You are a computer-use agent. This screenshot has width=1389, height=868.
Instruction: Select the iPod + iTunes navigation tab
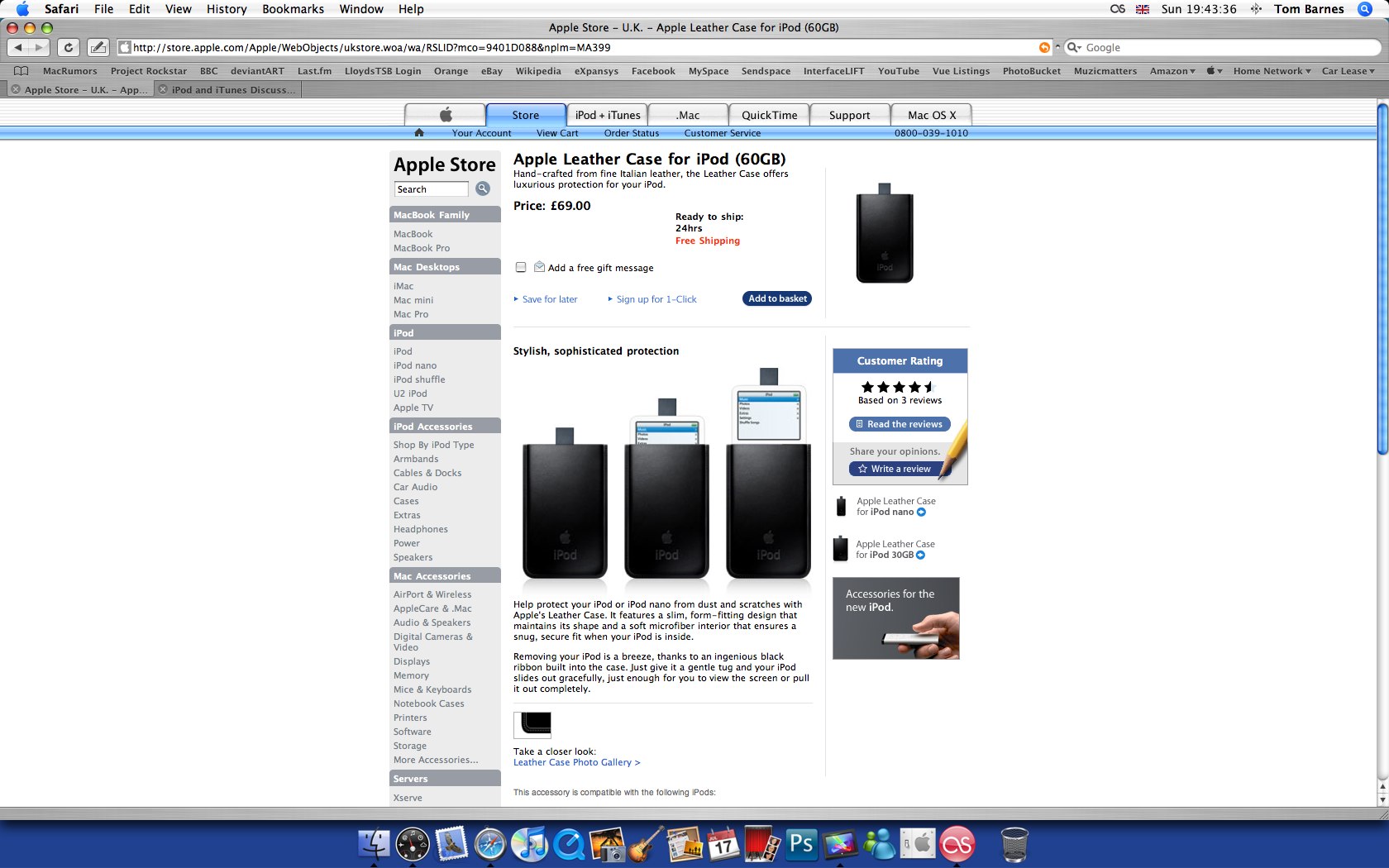(x=608, y=115)
